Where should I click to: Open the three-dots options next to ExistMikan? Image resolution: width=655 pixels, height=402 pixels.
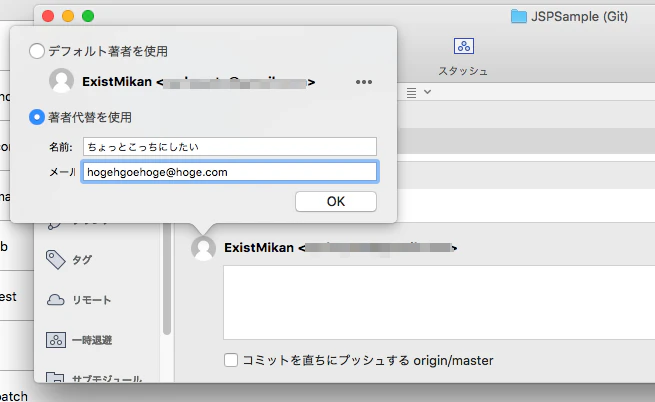pyautogui.click(x=364, y=82)
